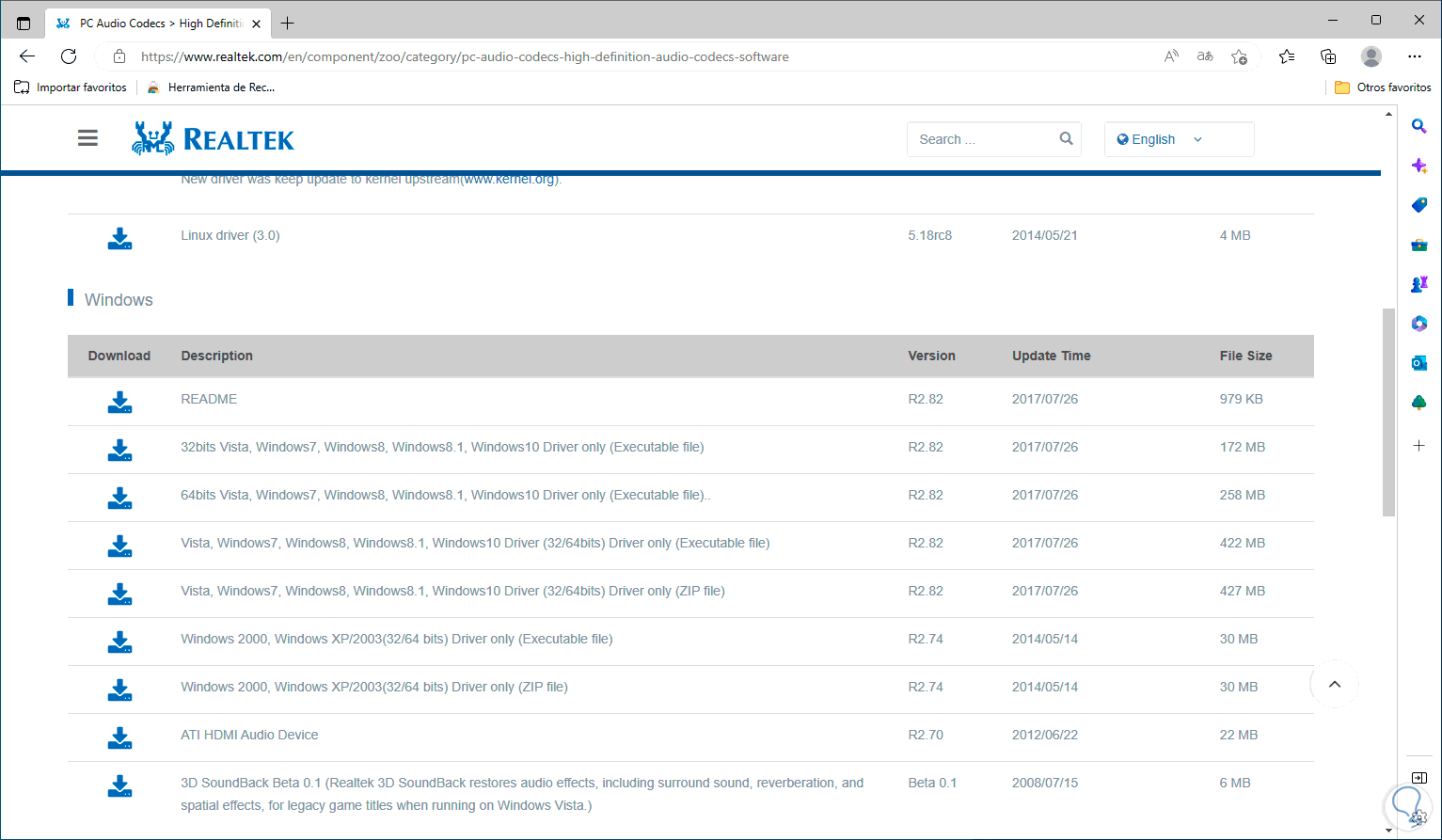1442x840 pixels.
Task: Open the Herramienta de Rec... bookmark
Action: pyautogui.click(x=212, y=87)
